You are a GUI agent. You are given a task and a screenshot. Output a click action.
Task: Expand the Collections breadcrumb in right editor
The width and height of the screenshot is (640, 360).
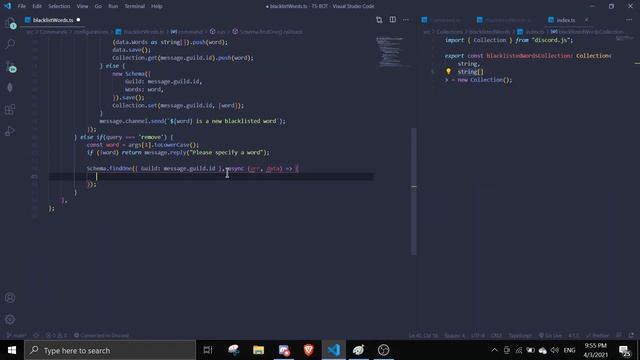[450, 32]
